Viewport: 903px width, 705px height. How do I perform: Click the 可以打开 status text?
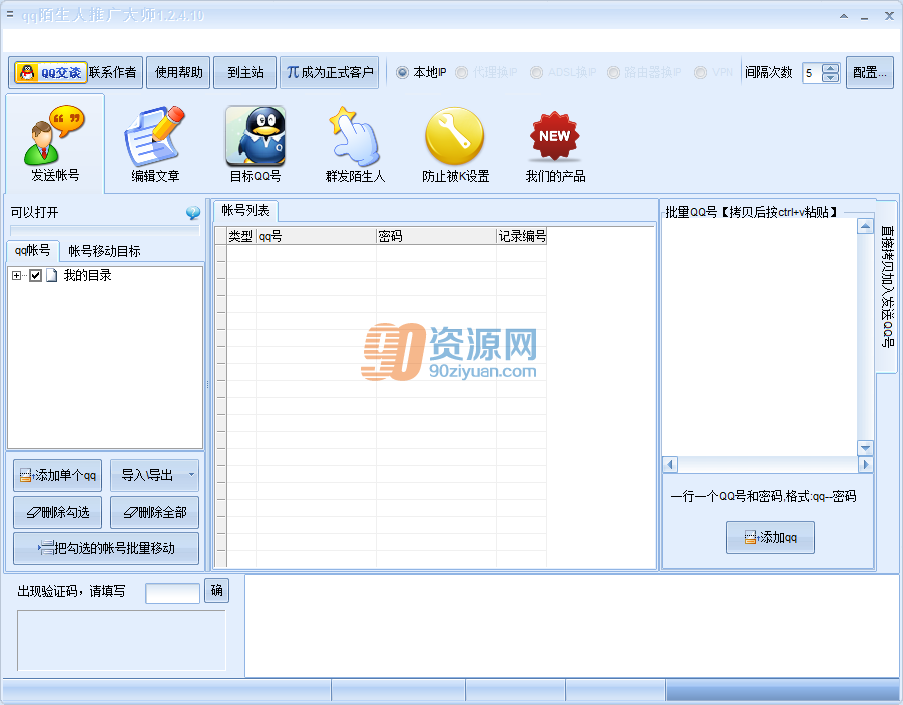point(35,213)
